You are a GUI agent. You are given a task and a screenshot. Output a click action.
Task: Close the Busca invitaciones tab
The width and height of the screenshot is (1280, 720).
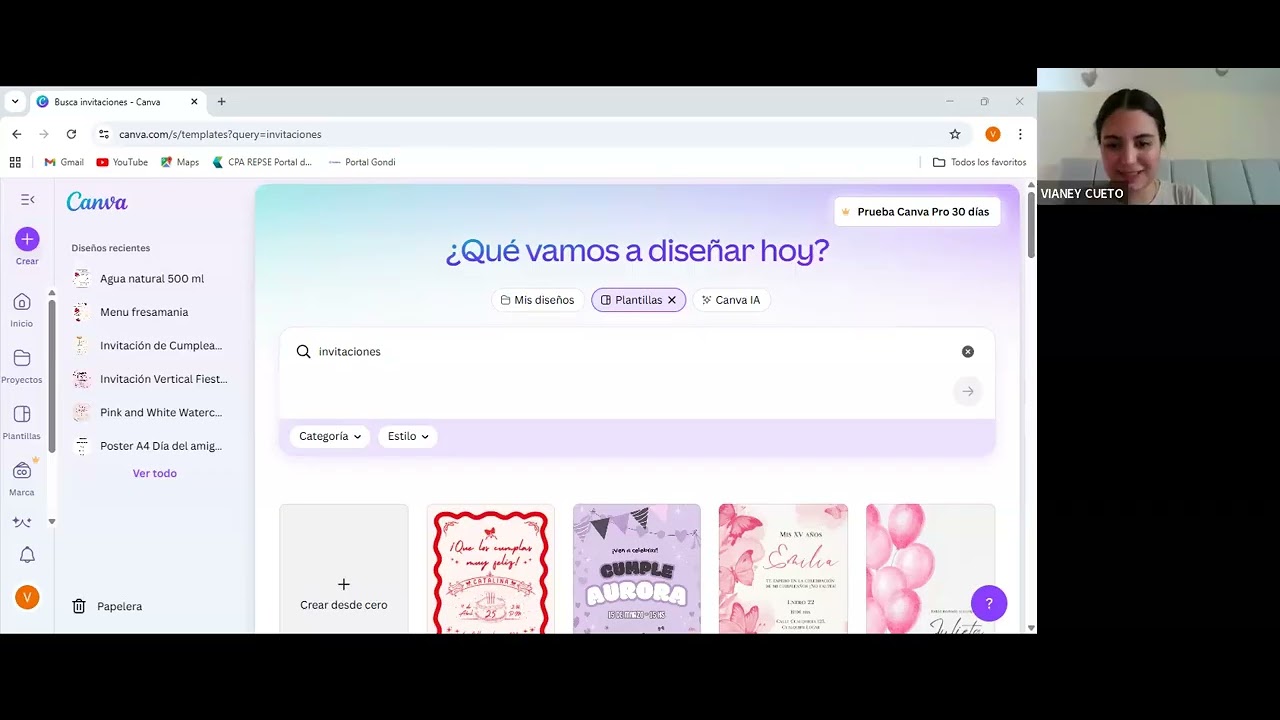coord(194,101)
